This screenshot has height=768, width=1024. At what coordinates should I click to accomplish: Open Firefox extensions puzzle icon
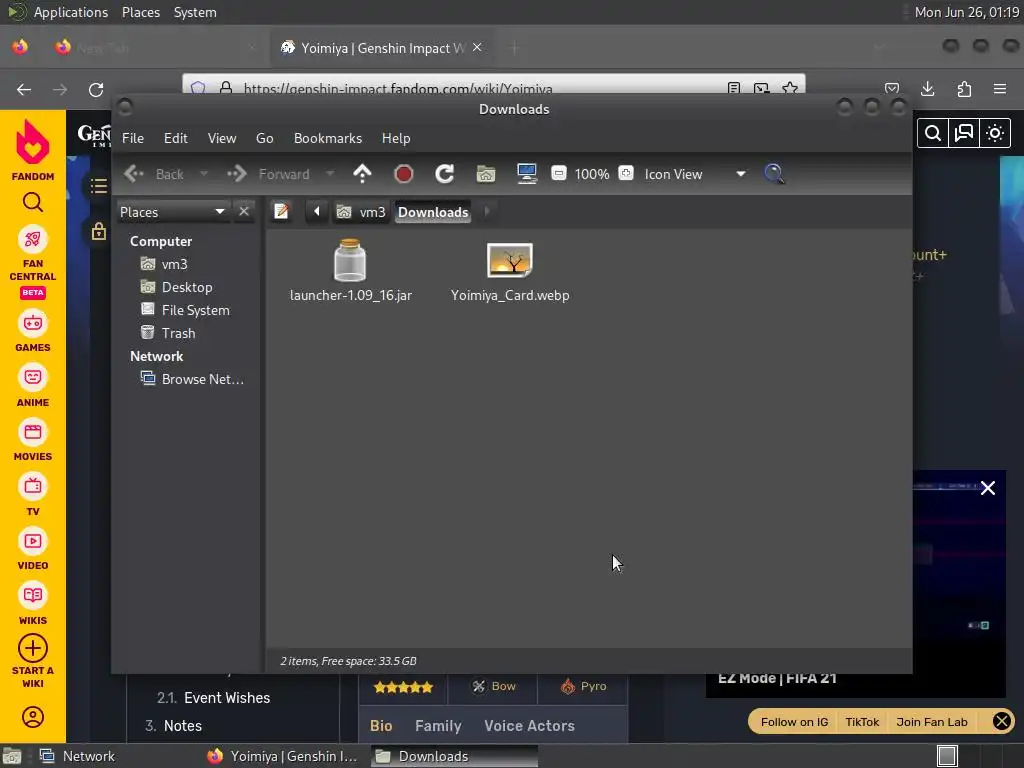coord(964,89)
